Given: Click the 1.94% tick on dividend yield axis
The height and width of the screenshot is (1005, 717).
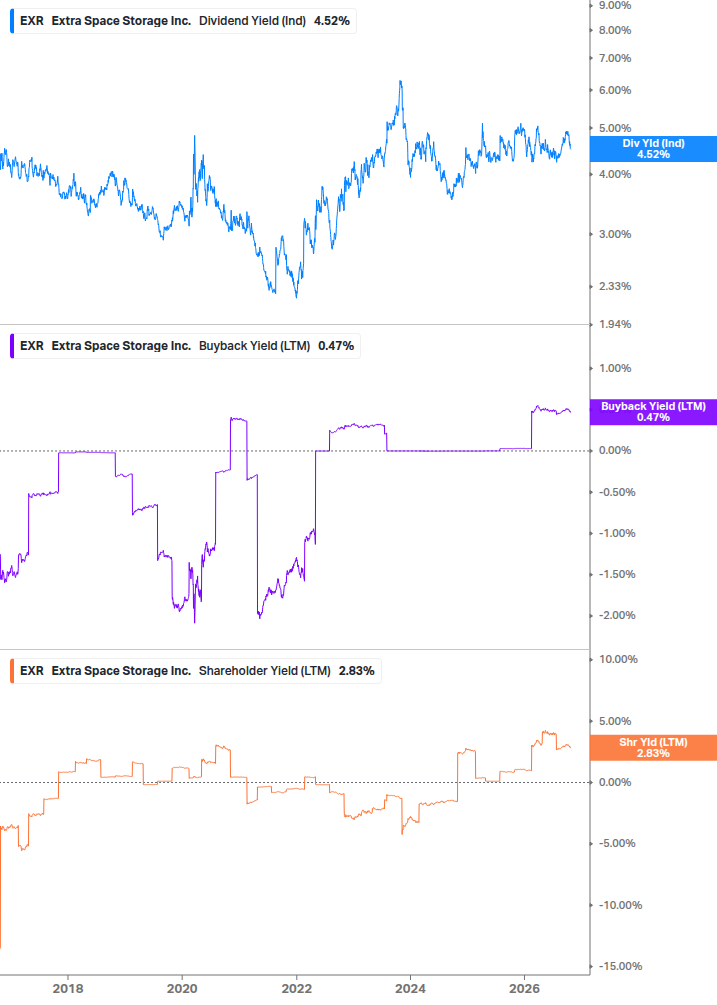Looking at the screenshot, I should pyautogui.click(x=615, y=324).
